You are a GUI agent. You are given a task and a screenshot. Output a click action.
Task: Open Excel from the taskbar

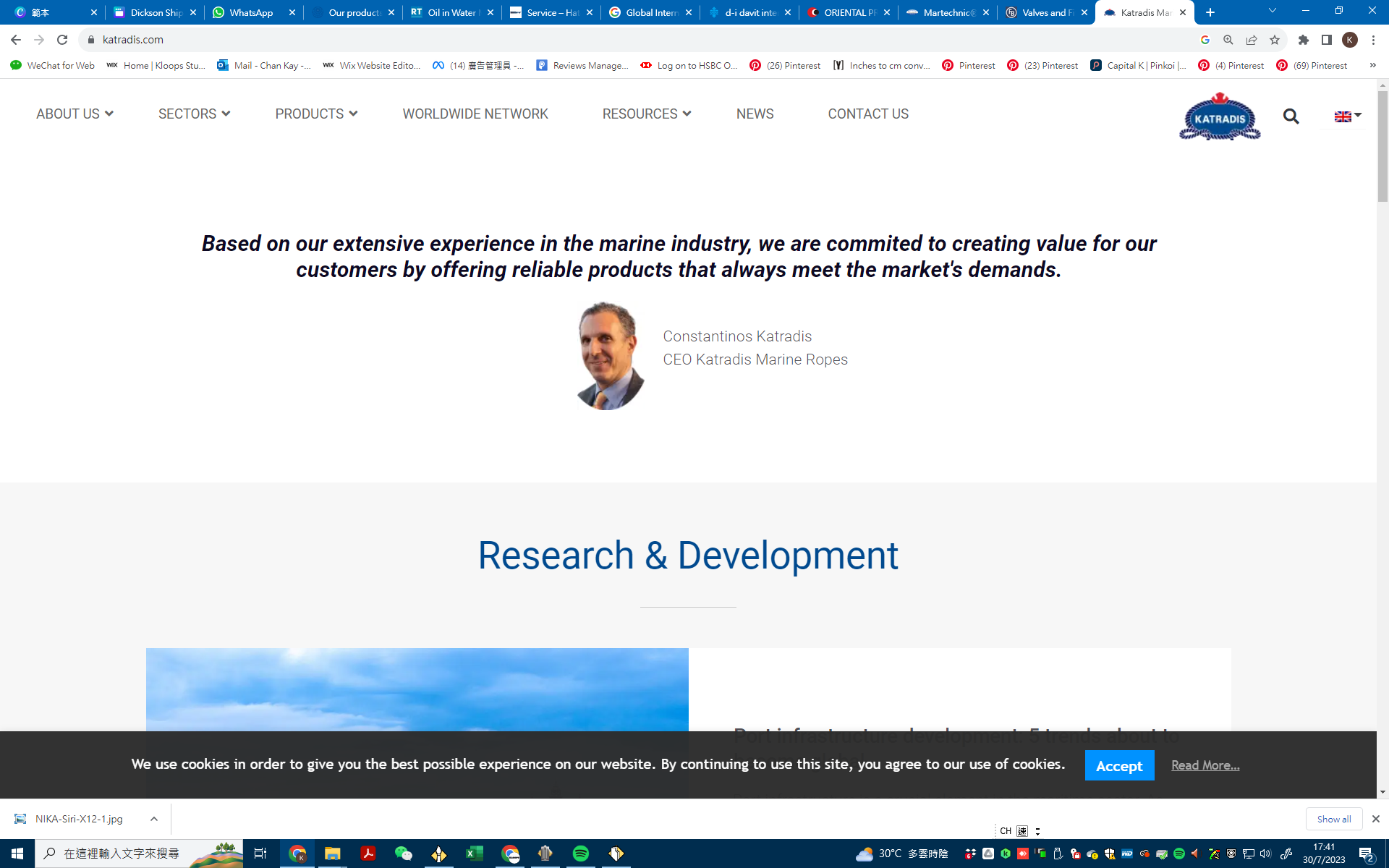click(x=474, y=854)
